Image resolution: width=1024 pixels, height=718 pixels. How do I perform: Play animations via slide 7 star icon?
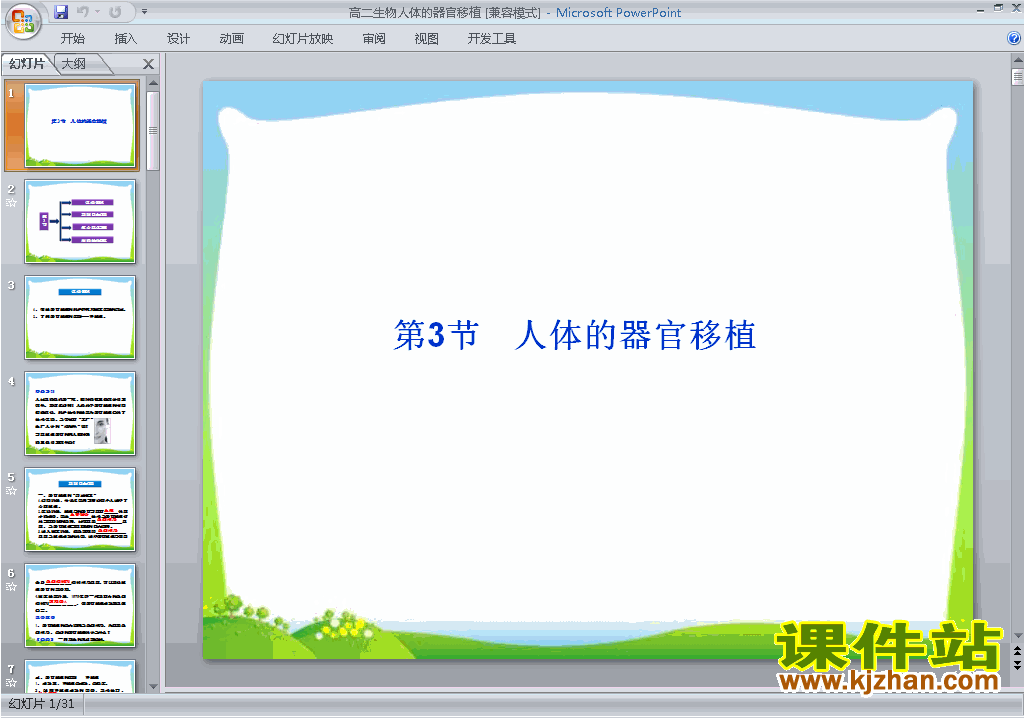click(11, 683)
